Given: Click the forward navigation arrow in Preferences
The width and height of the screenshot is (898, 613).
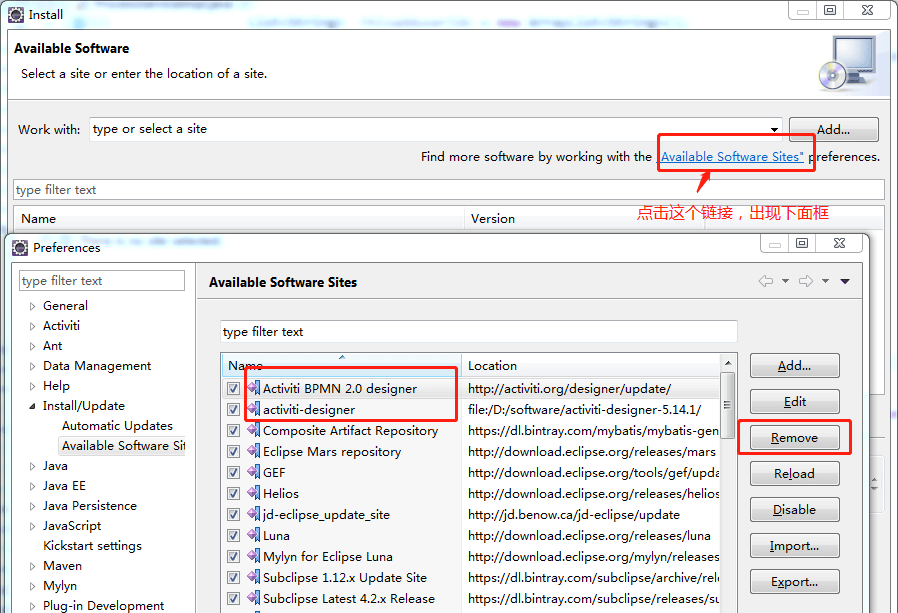Looking at the screenshot, I should pyautogui.click(x=806, y=281).
